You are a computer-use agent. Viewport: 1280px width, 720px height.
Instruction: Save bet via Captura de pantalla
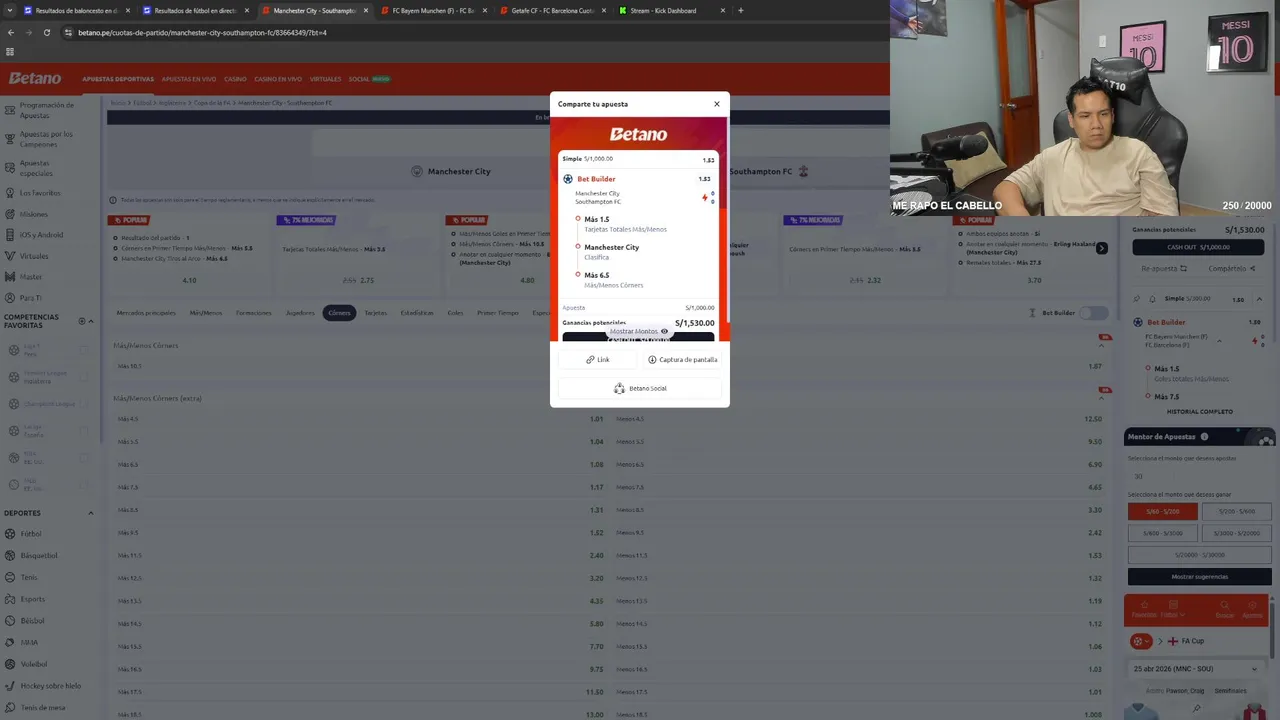682,359
